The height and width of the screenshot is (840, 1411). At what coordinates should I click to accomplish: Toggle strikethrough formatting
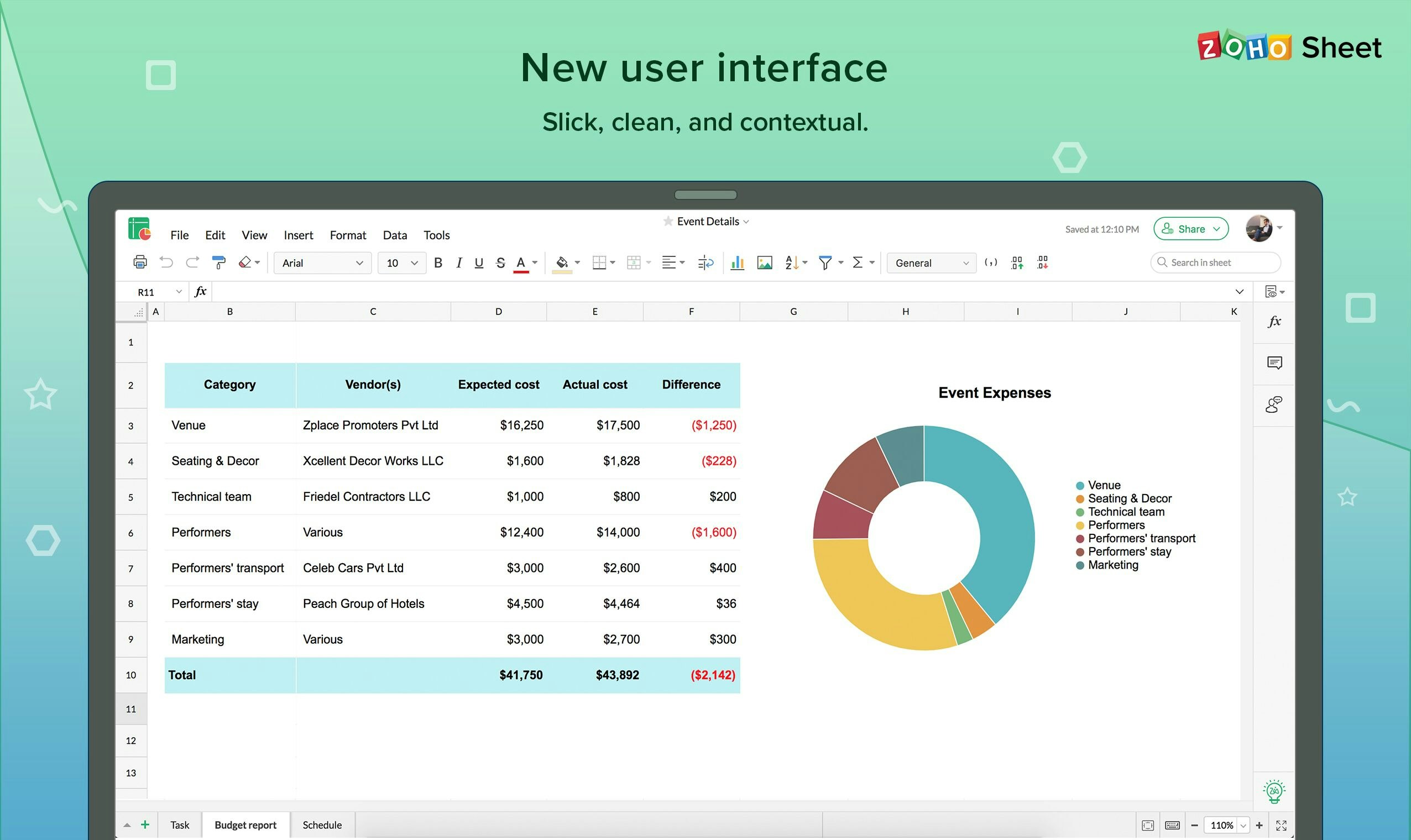point(500,262)
